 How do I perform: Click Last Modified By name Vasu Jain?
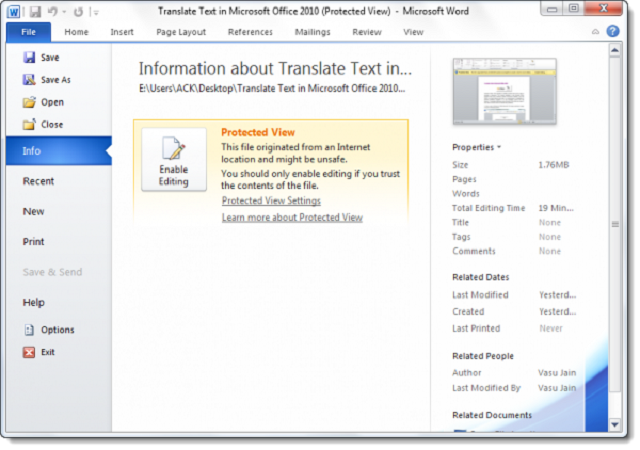(x=557, y=388)
